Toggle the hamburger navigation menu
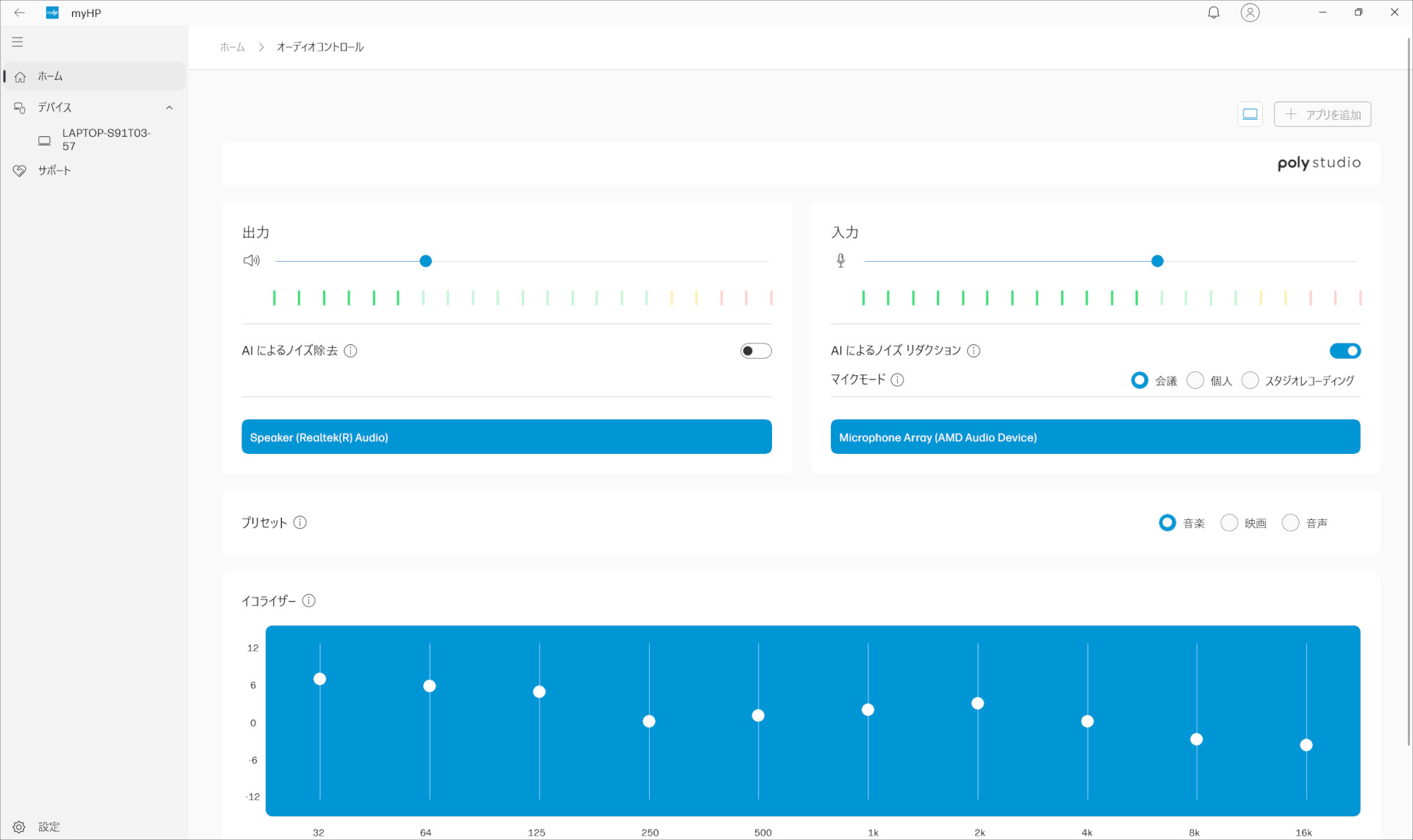Viewport: 1413px width, 840px height. pyautogui.click(x=18, y=42)
